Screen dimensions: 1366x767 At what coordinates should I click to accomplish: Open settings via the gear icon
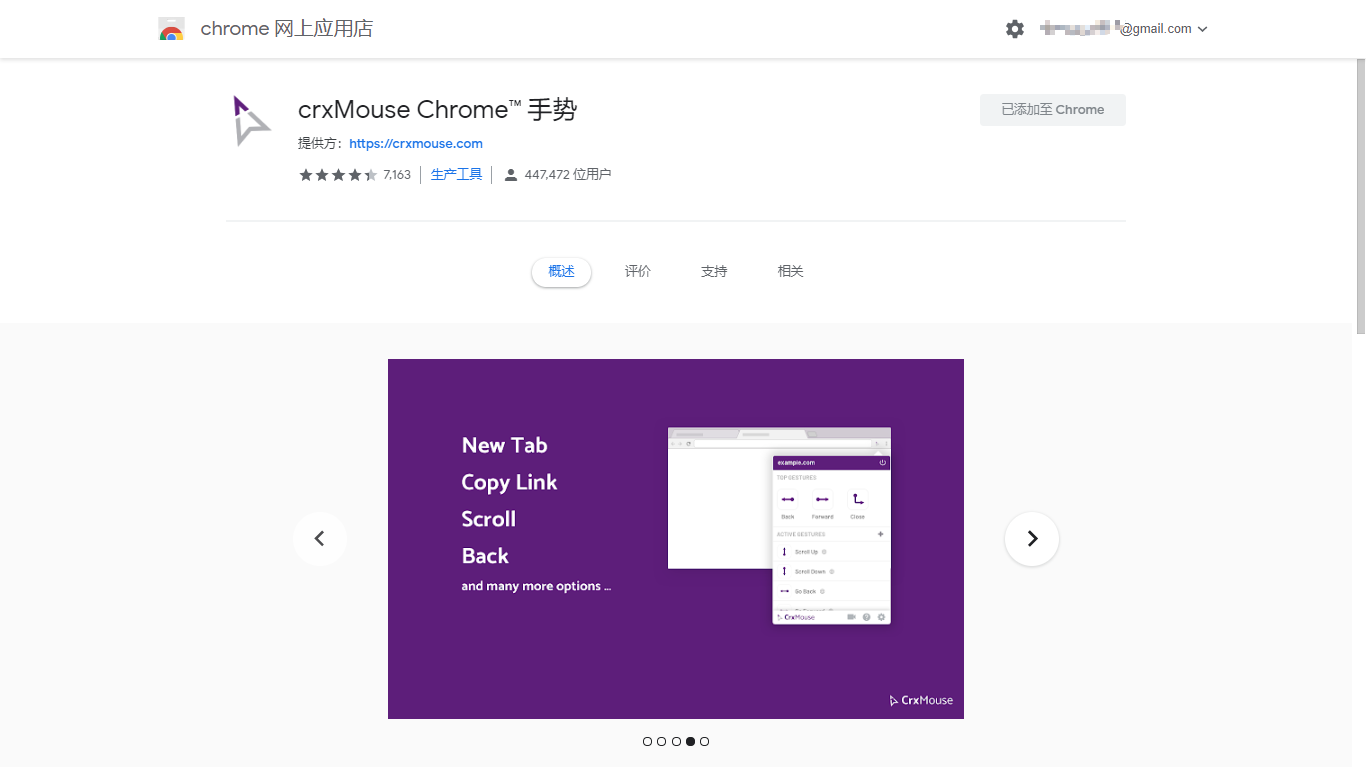[x=1015, y=29]
